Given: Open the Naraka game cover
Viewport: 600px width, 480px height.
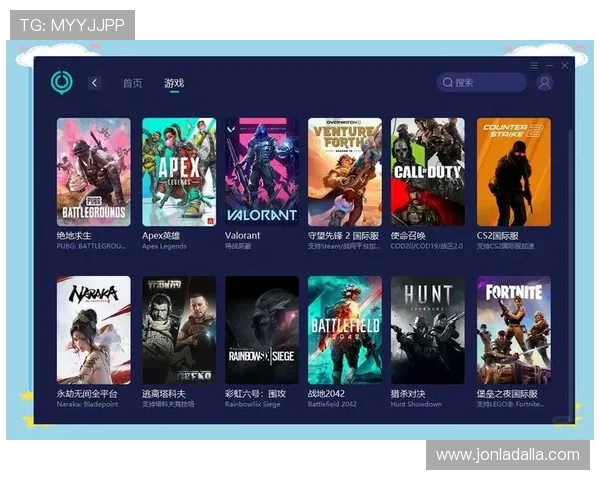Looking at the screenshot, I should click(x=94, y=330).
